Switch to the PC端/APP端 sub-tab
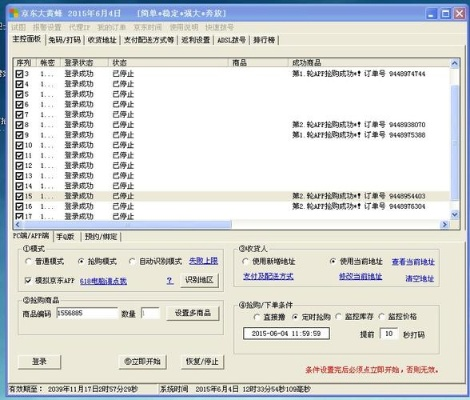470x400 pixels. pos(31,236)
